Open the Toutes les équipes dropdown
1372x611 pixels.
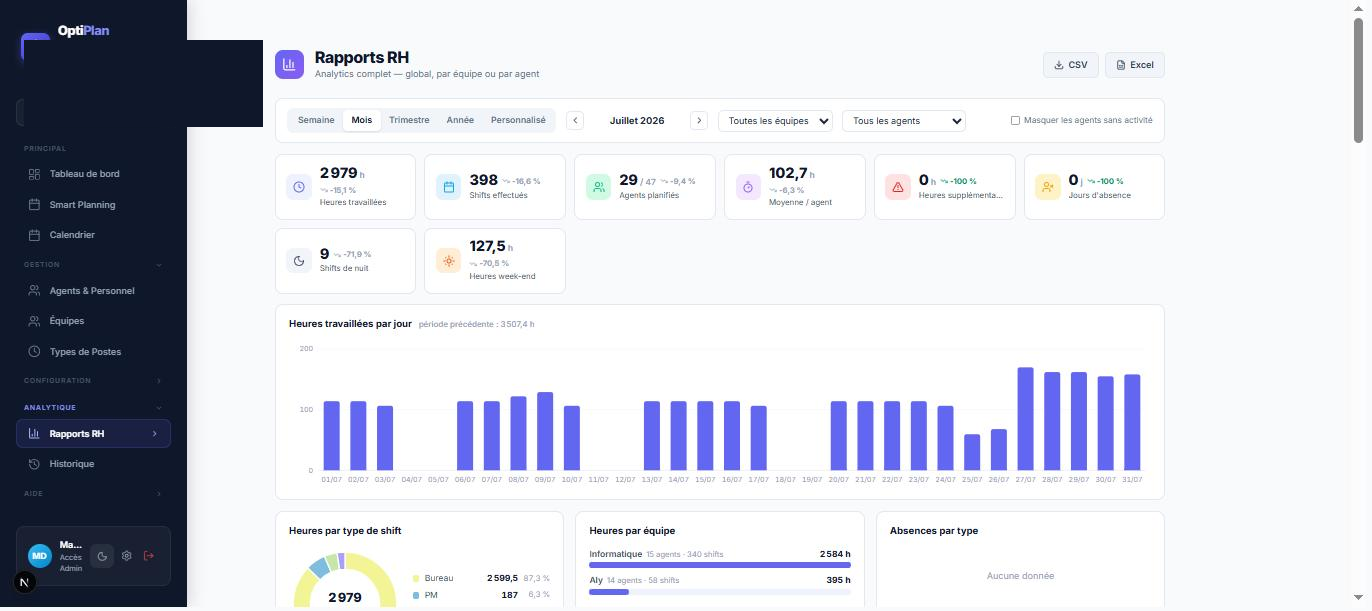pos(776,121)
